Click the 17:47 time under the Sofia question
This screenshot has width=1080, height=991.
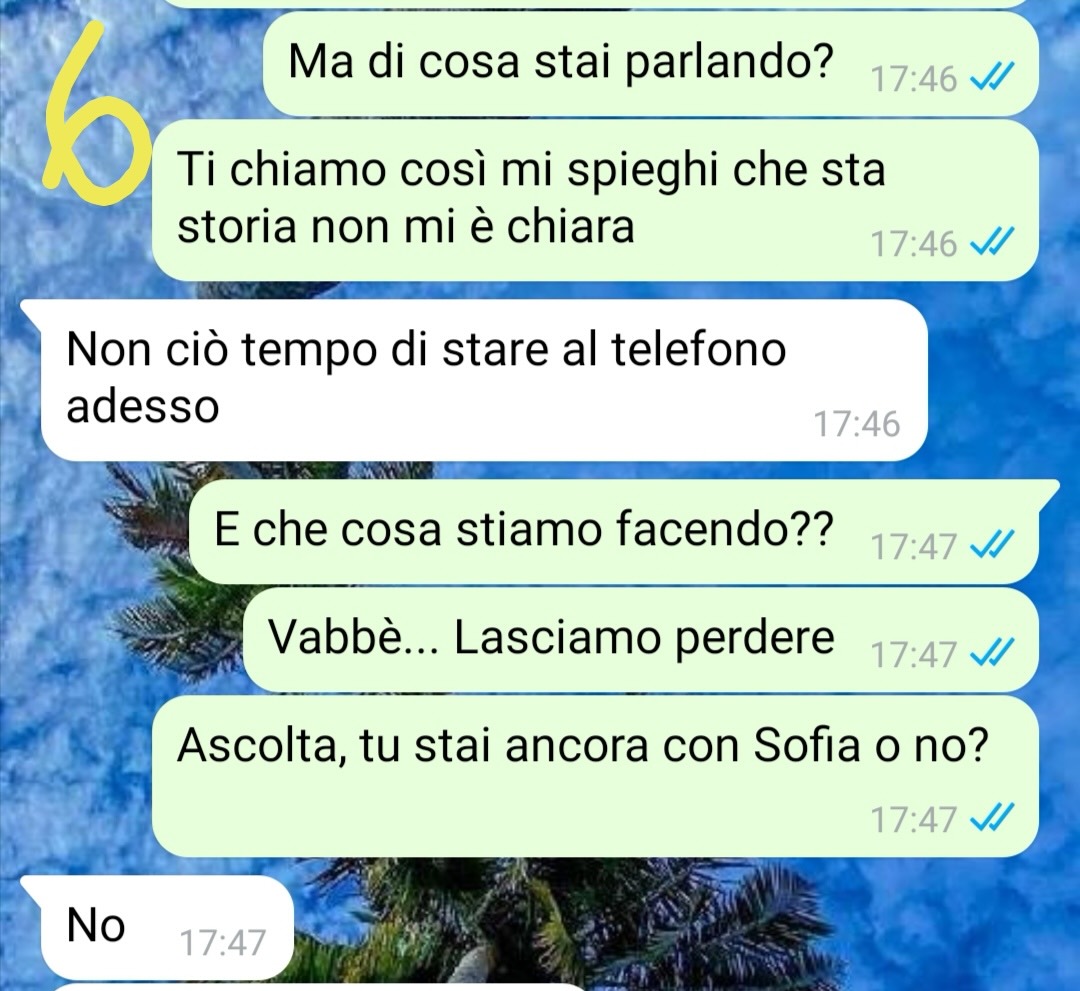(x=914, y=820)
